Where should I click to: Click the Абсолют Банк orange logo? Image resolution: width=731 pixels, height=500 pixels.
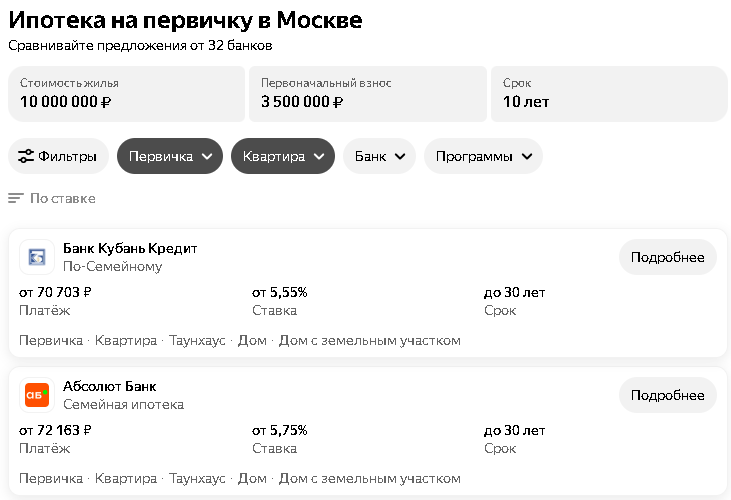click(x=37, y=395)
